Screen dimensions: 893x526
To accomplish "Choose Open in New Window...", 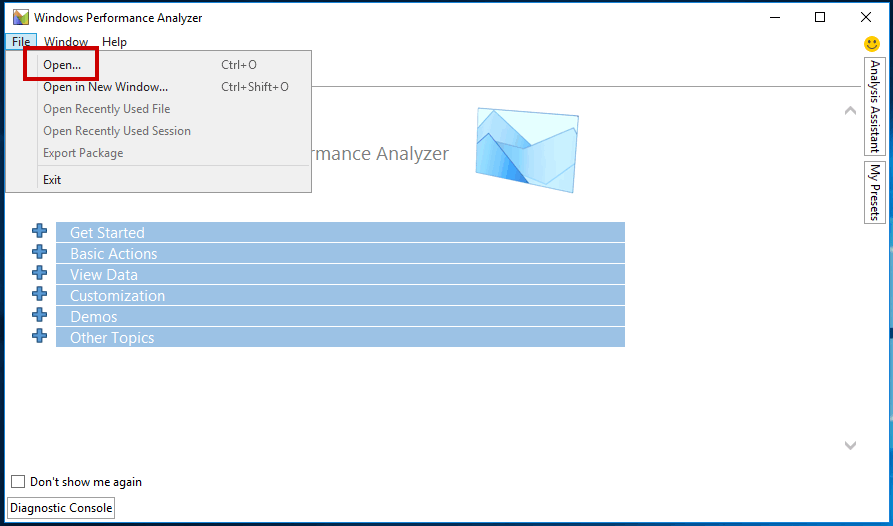I will (158, 87).
